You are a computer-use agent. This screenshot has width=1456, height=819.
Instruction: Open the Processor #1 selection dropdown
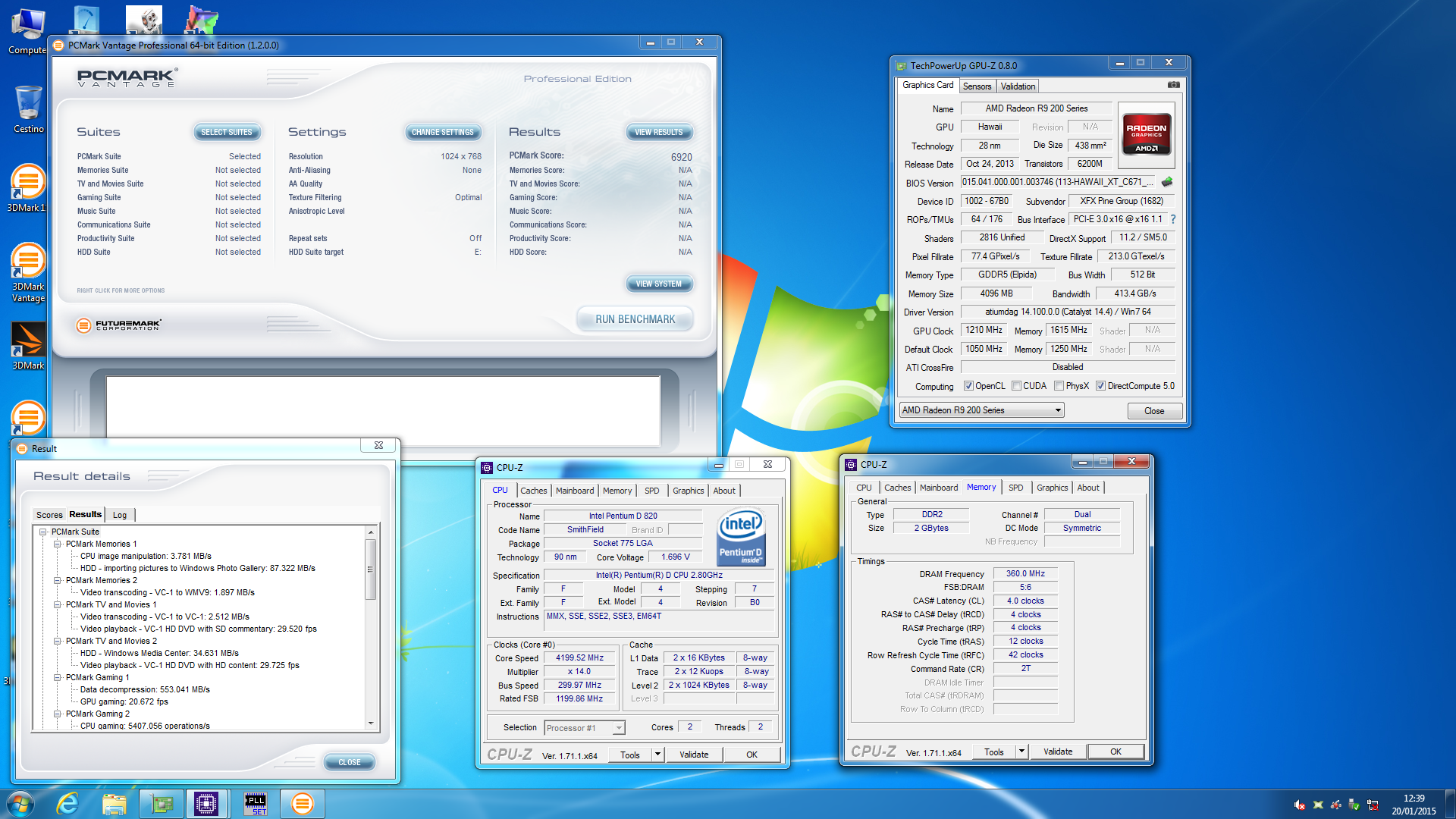click(x=584, y=728)
